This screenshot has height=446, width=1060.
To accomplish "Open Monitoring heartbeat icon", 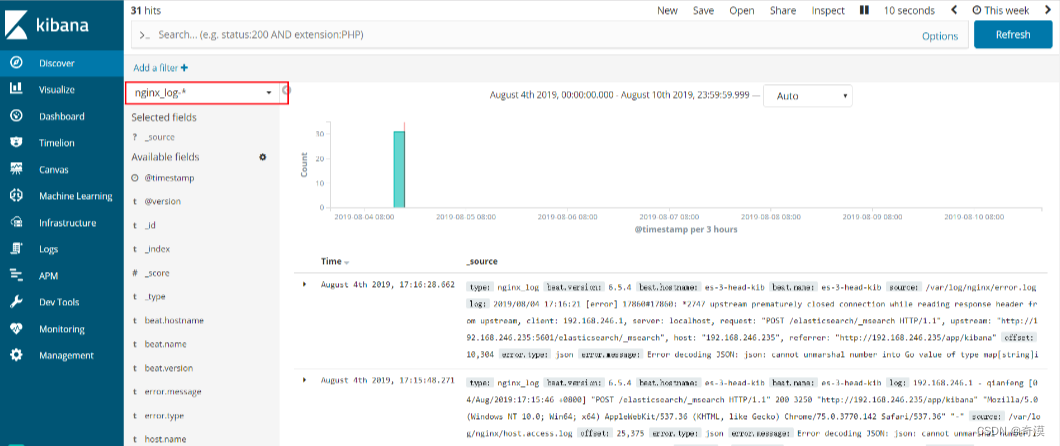I will coord(16,329).
